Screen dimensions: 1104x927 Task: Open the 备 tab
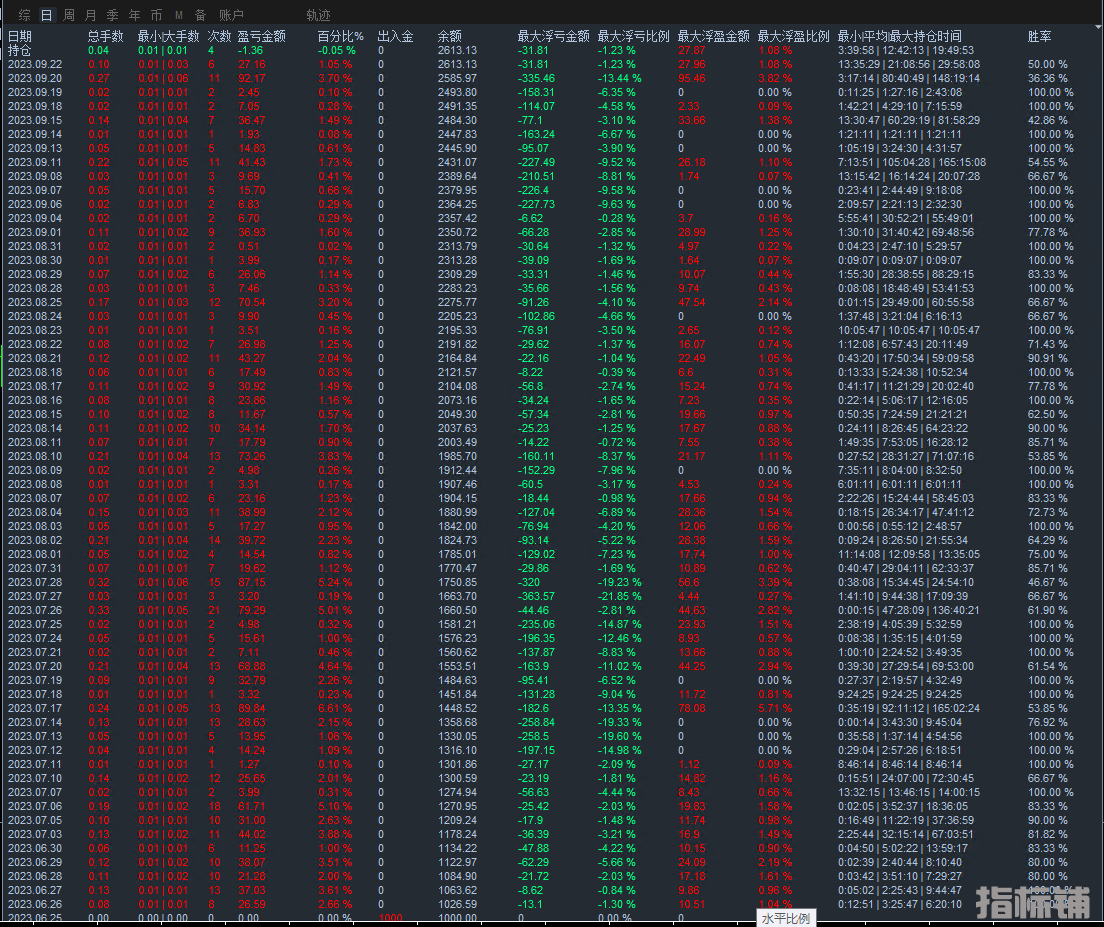coord(201,15)
